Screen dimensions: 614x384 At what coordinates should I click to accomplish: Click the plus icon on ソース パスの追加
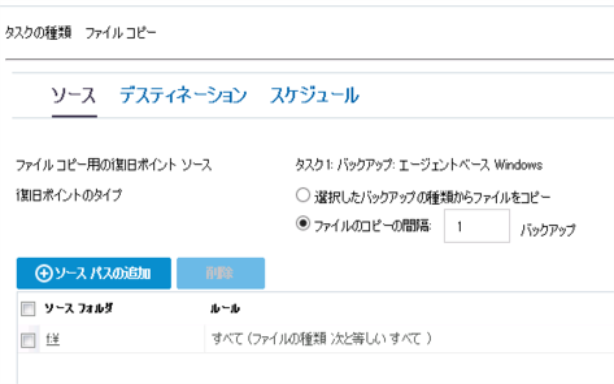pos(43,273)
